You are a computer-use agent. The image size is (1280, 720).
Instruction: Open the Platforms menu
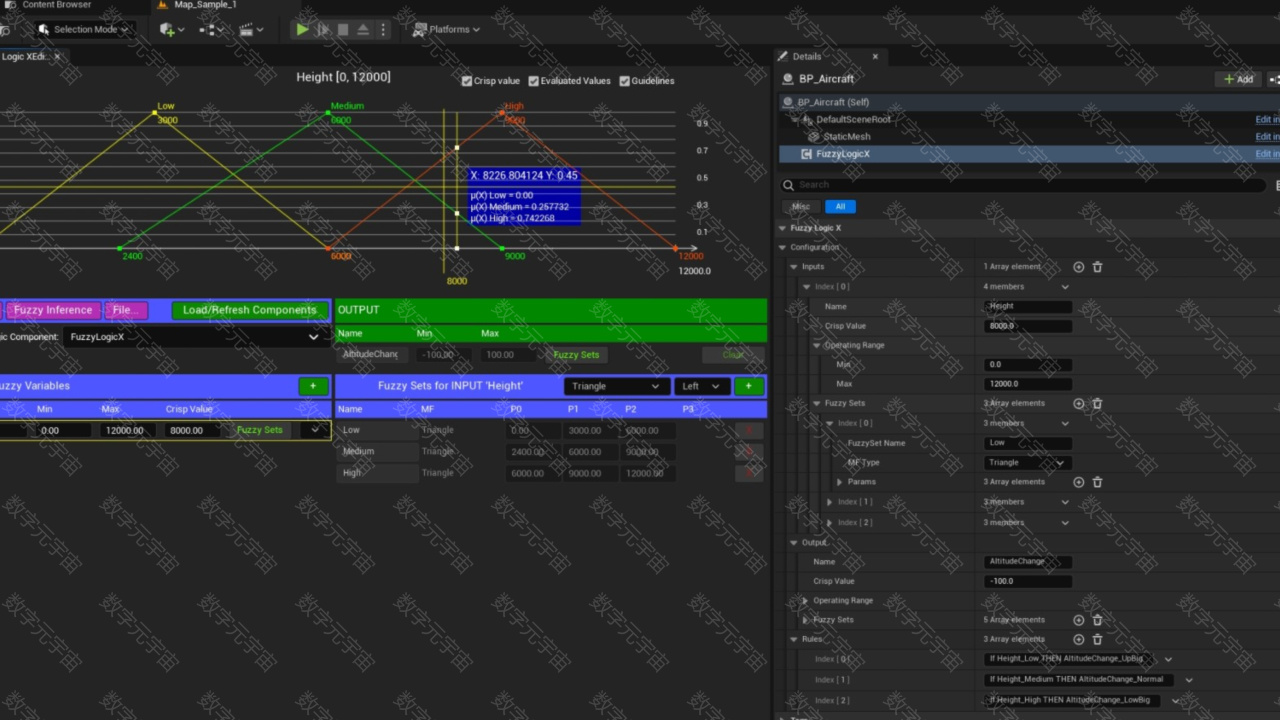tap(447, 29)
